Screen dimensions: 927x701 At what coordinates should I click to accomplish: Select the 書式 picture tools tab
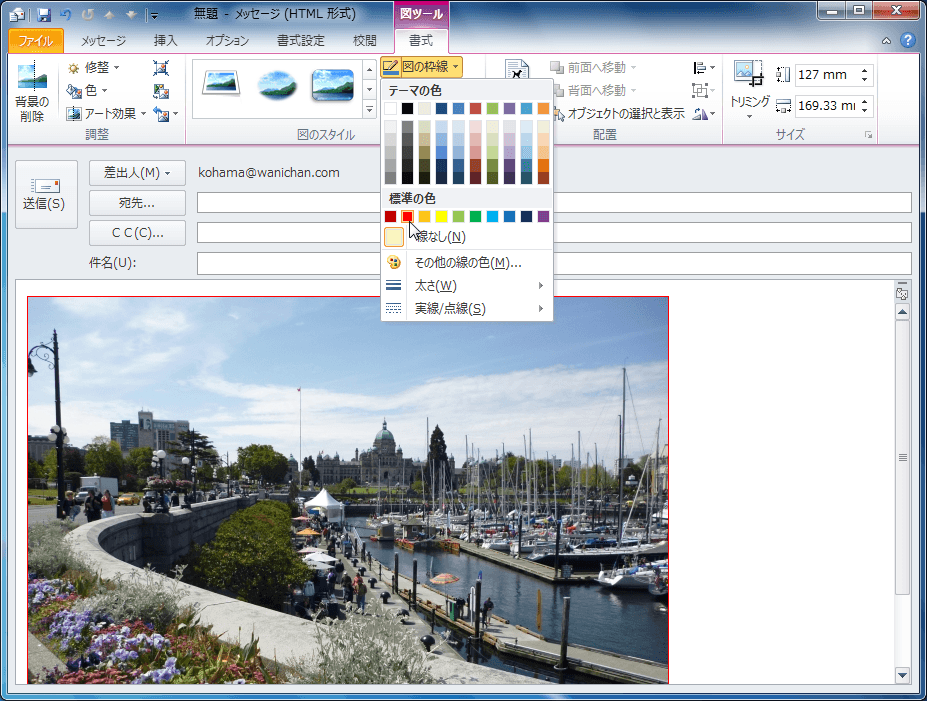click(x=421, y=40)
